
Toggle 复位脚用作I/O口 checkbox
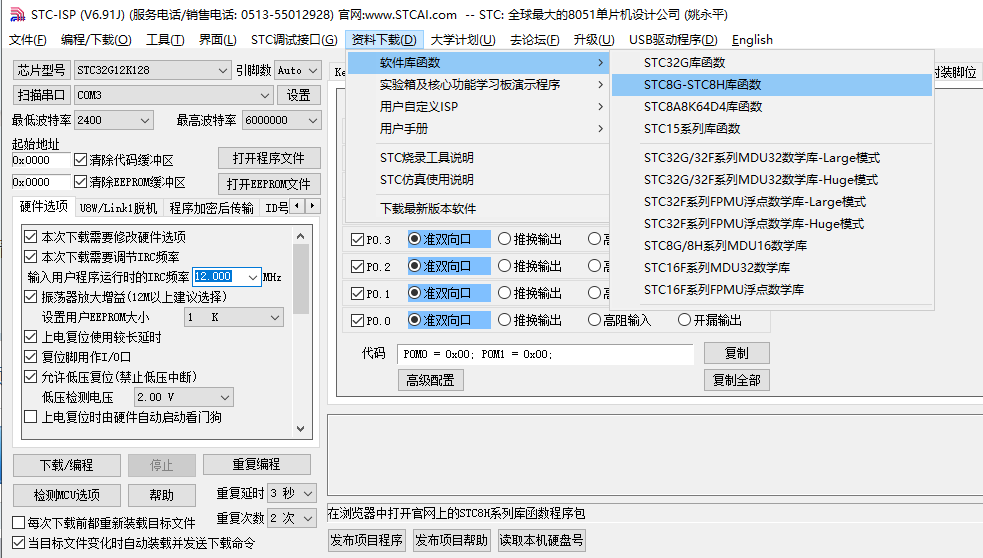30,357
